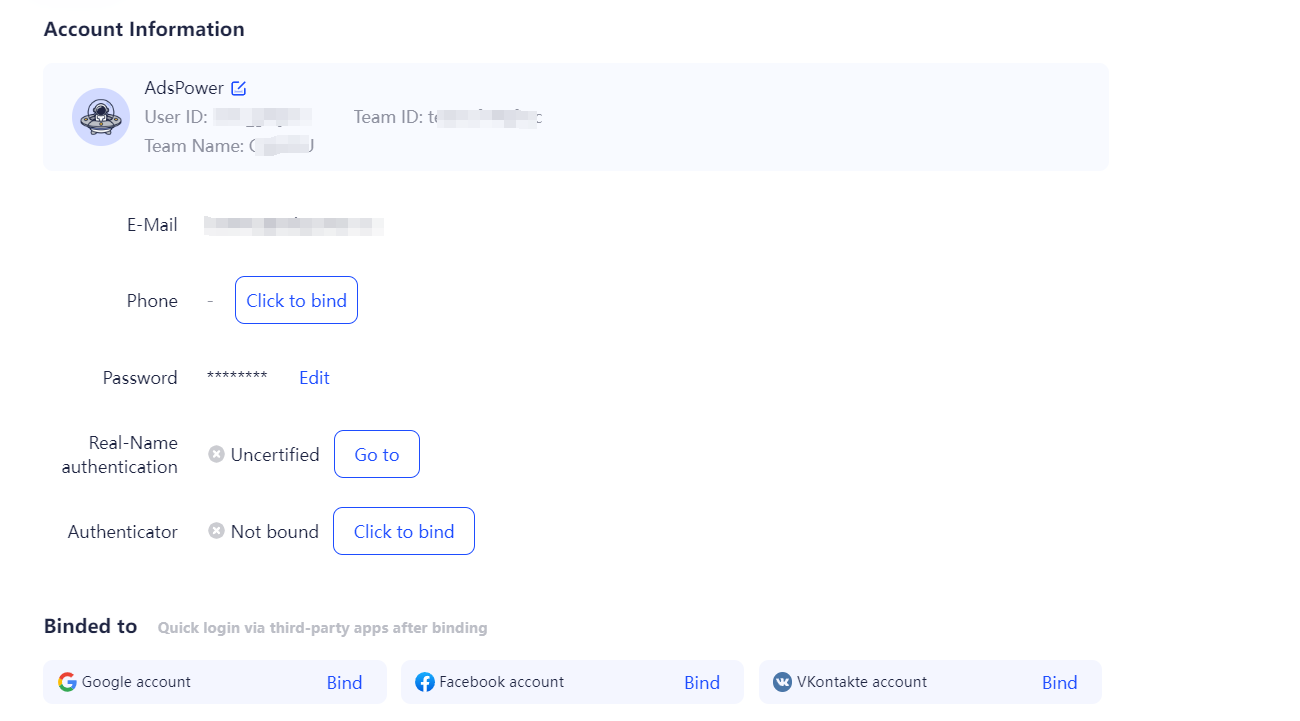Click the edit icon beside AdsPower username
This screenshot has width=1300, height=721.
(x=238, y=88)
